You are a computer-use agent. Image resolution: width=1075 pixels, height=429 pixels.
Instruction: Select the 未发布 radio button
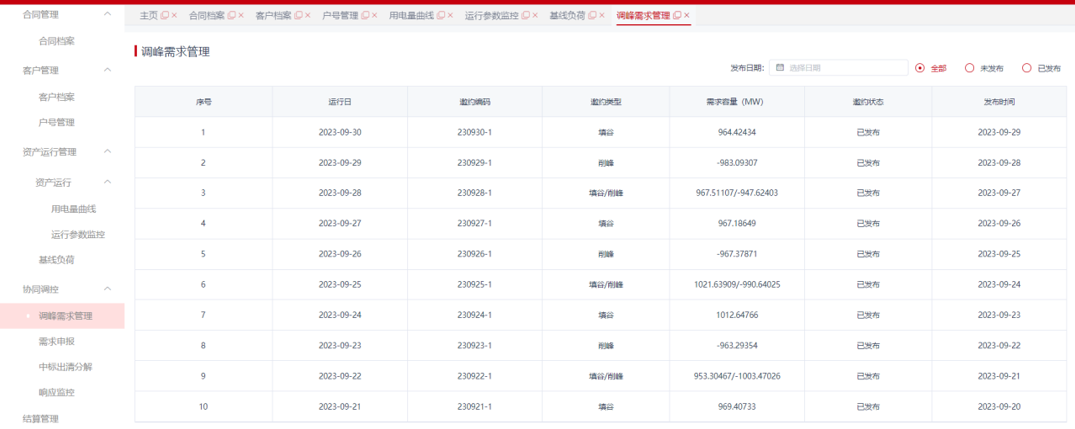coord(969,68)
